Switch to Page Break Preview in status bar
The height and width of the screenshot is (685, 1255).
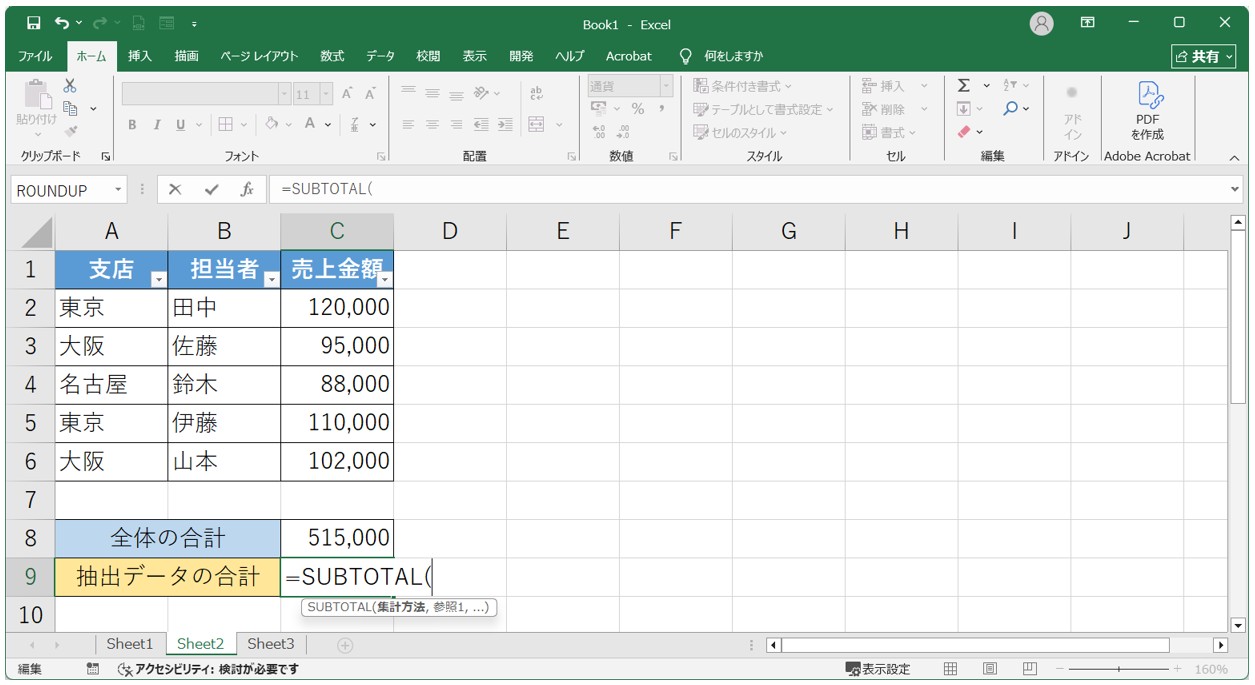click(x=1029, y=669)
